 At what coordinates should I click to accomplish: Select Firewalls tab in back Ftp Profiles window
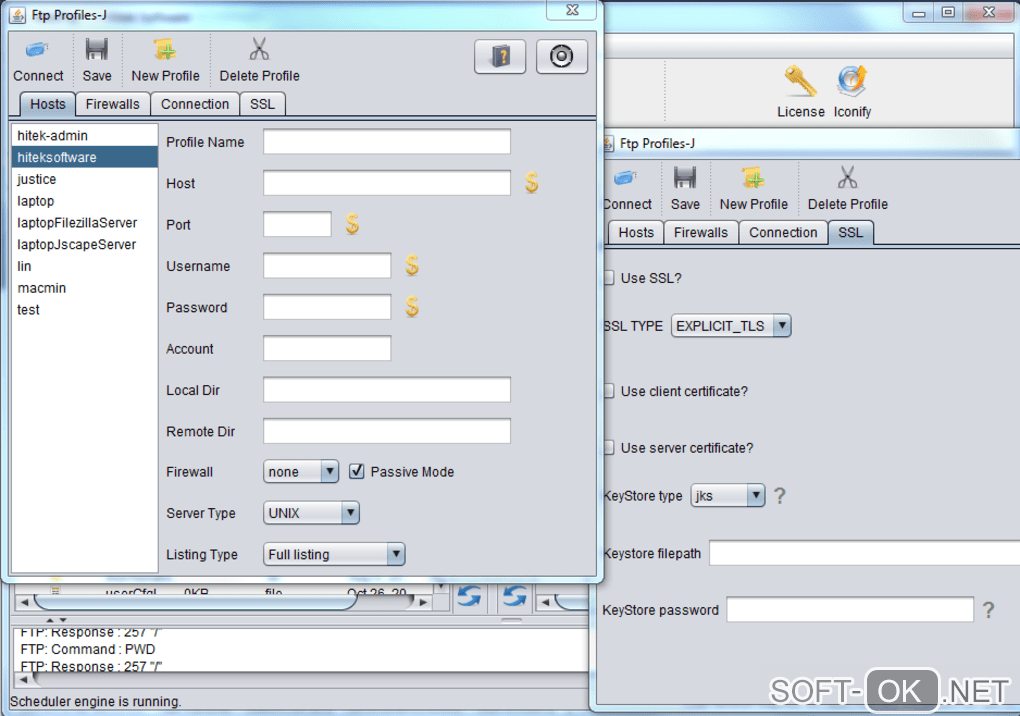click(701, 232)
